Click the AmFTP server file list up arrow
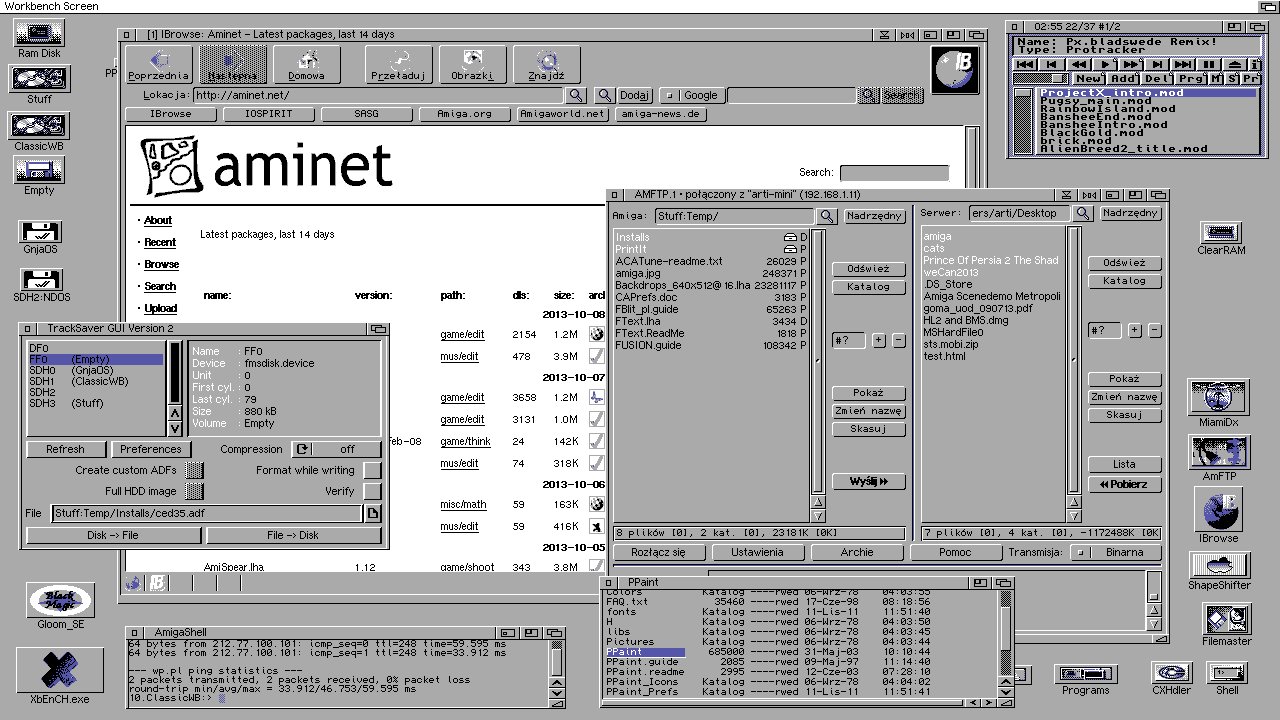Image resolution: width=1280 pixels, height=720 pixels. click(1074, 502)
